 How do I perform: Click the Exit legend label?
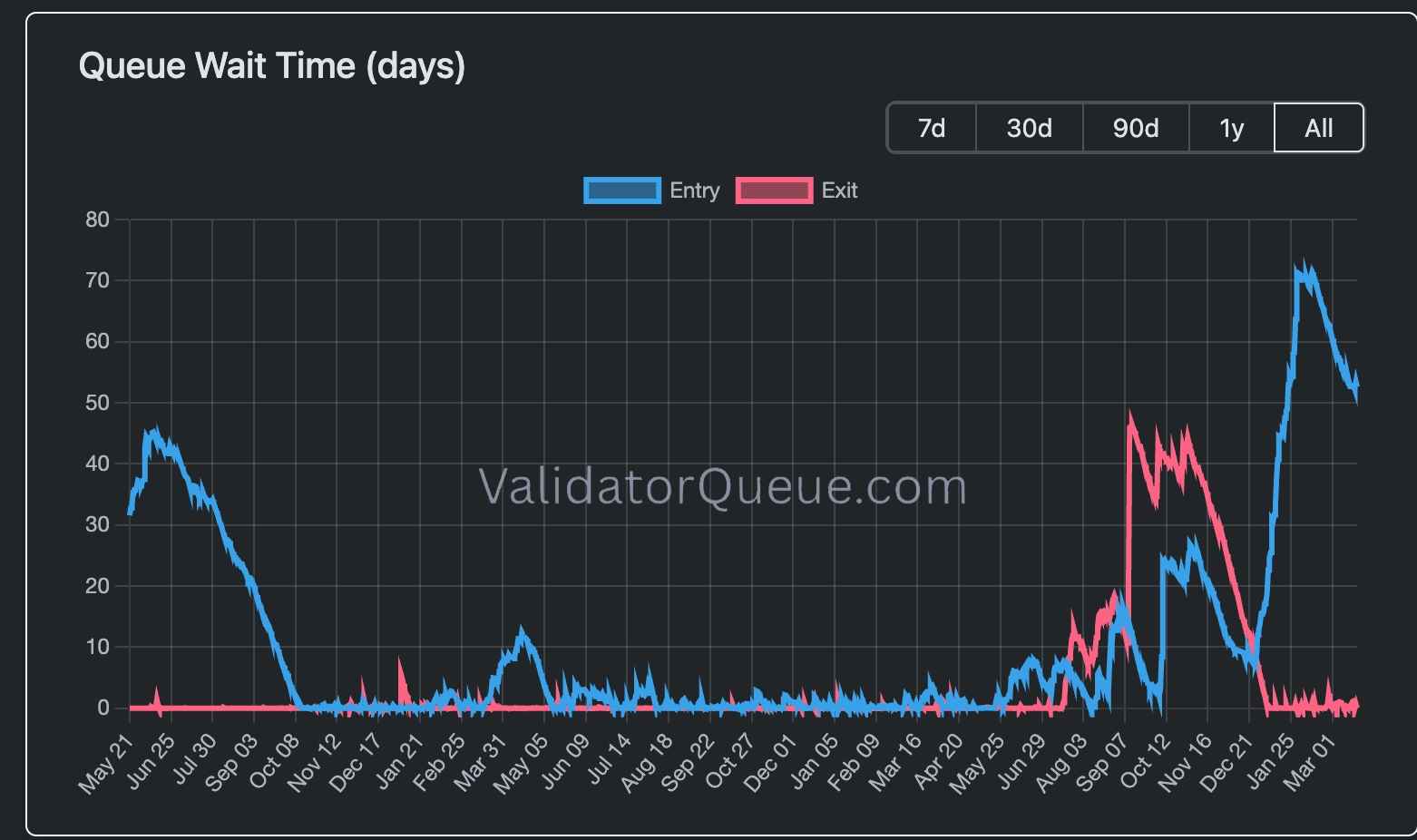tap(839, 190)
